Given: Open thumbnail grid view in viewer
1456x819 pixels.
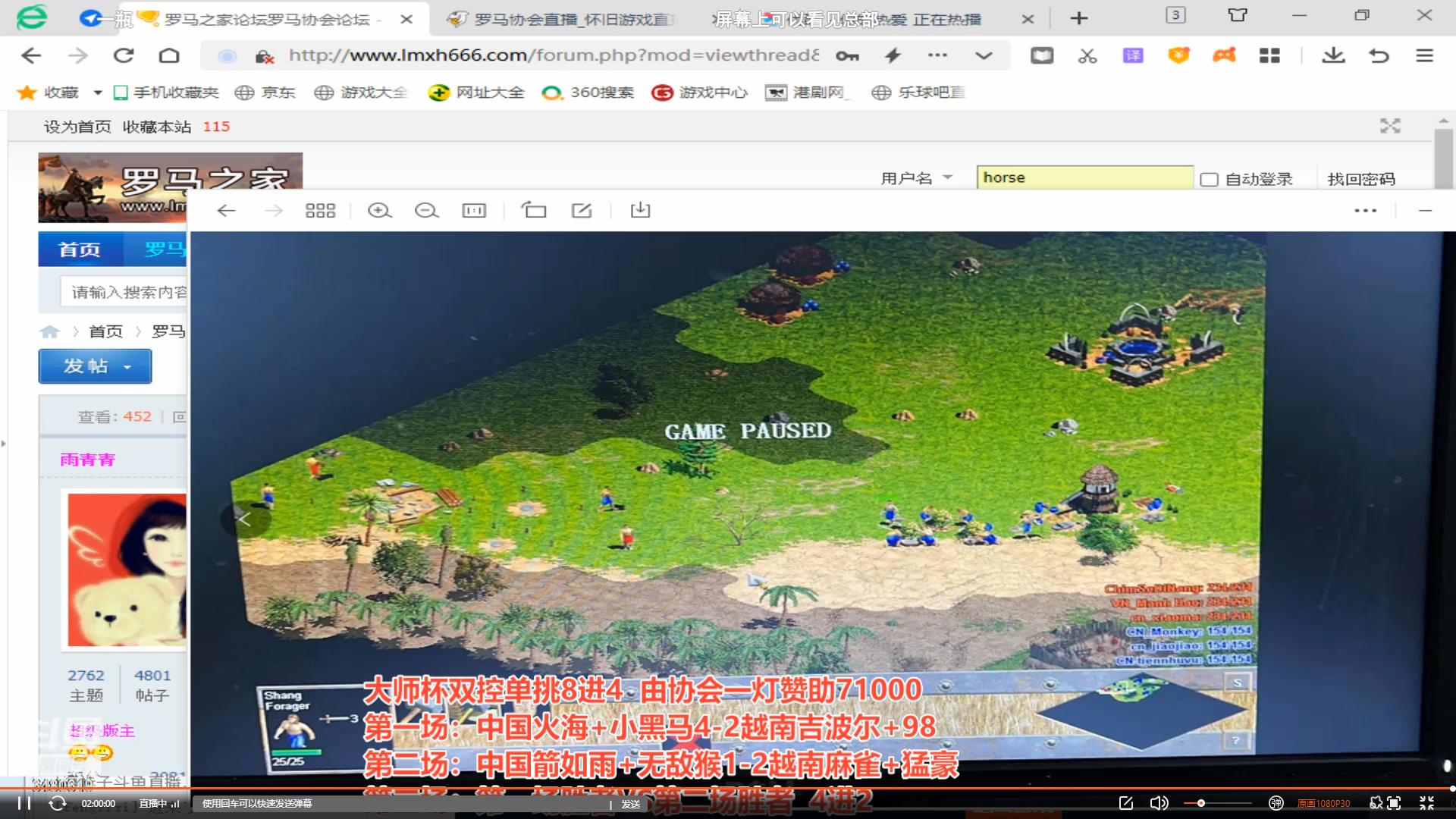Looking at the screenshot, I should point(320,211).
